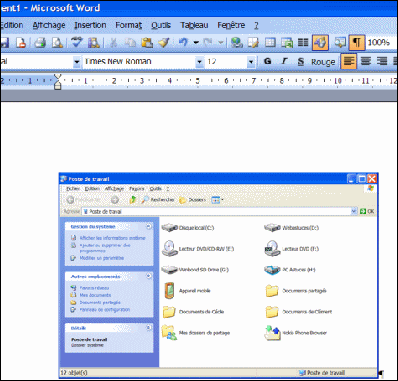Open the Fenêtre menu
Viewport: 398px width, 381px height.
pyautogui.click(x=231, y=25)
